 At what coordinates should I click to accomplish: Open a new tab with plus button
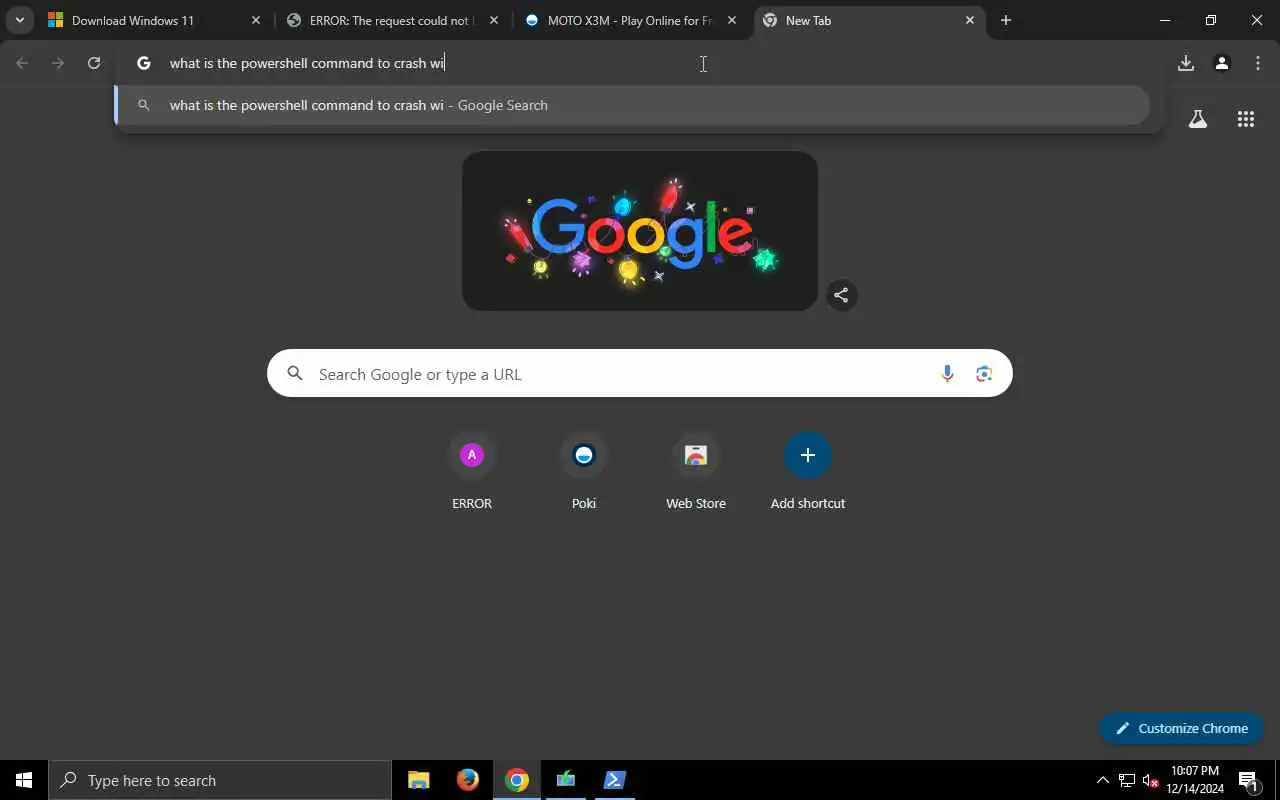point(1006,20)
